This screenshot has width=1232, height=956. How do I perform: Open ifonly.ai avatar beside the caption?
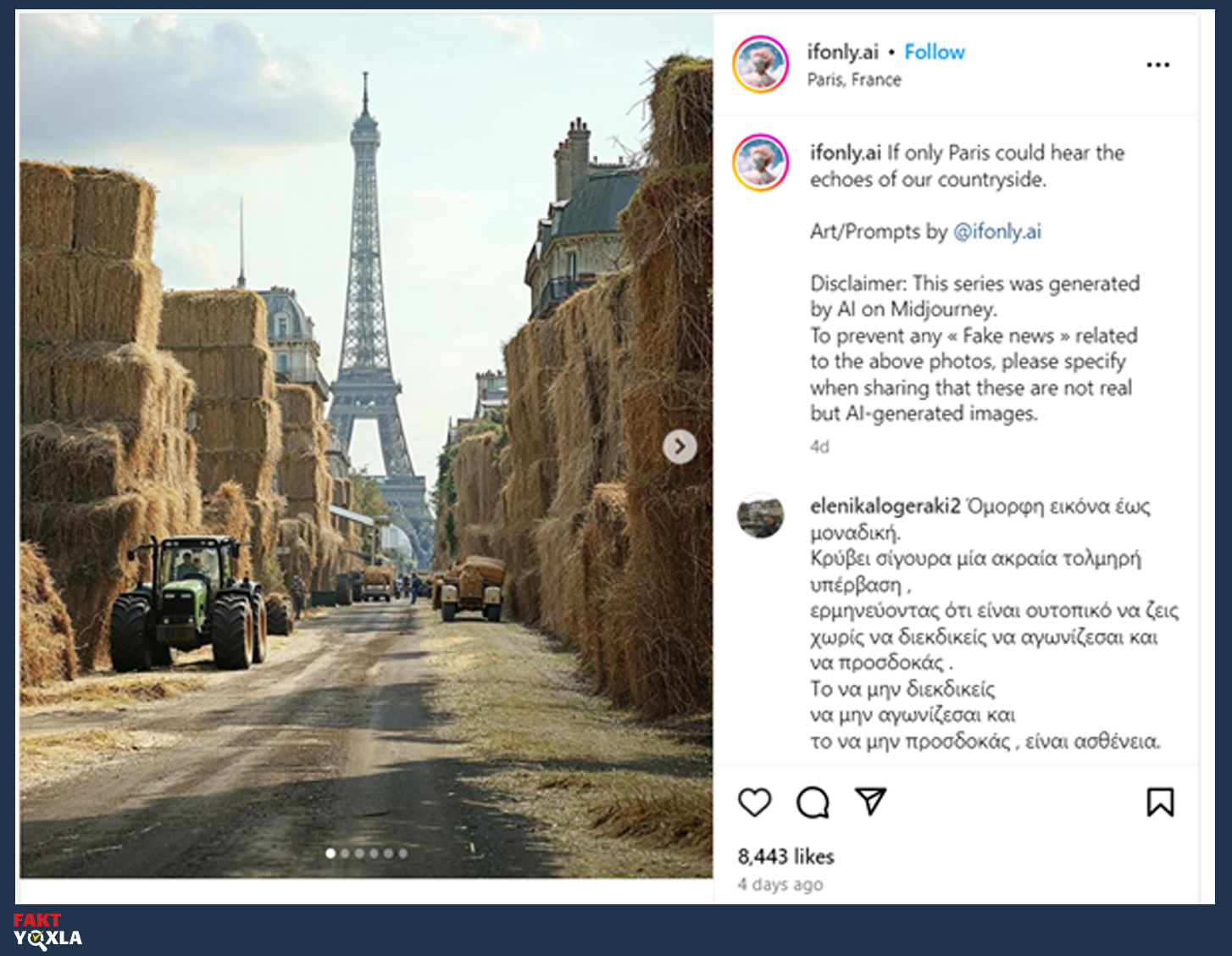pos(761,163)
